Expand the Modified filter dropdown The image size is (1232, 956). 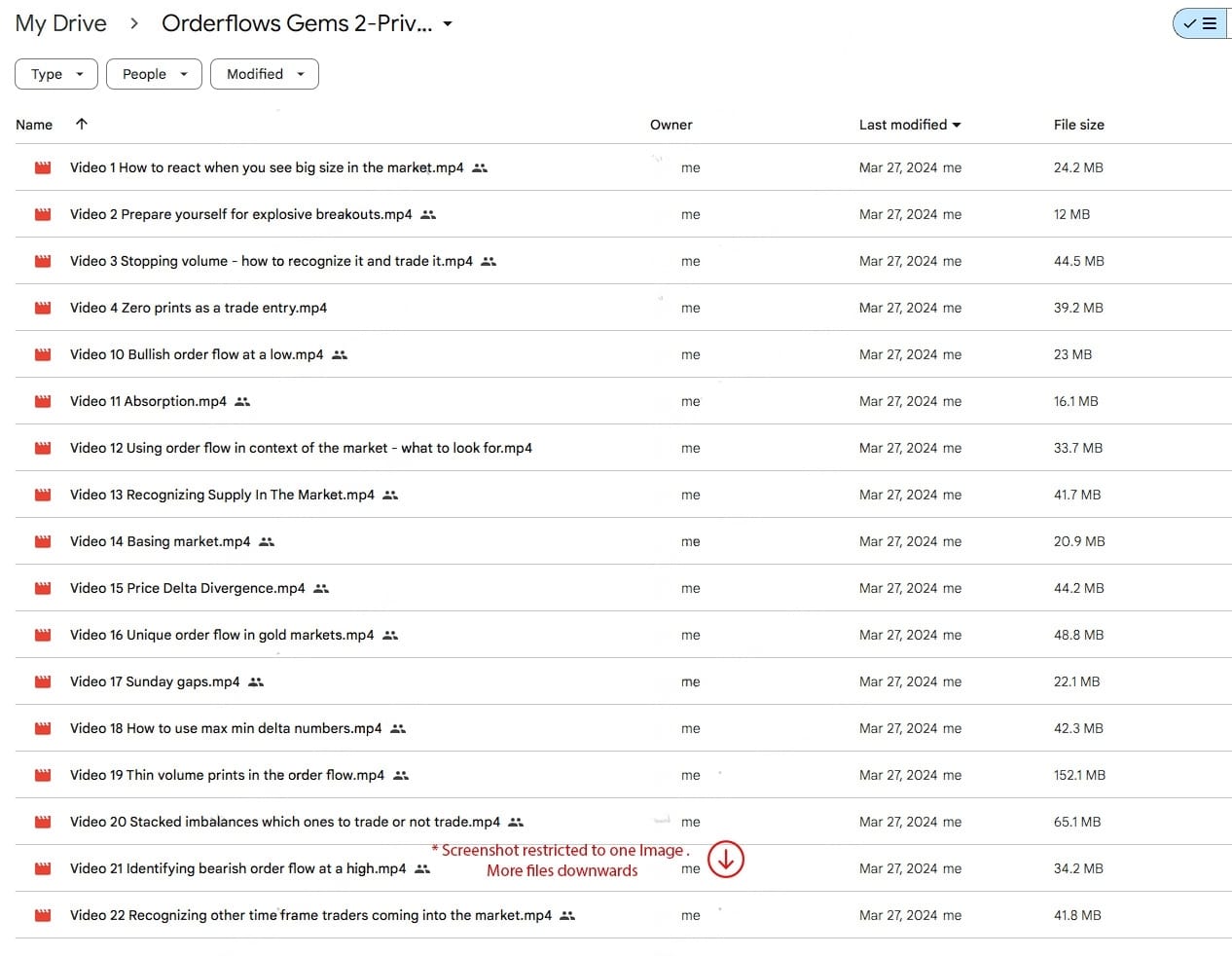point(265,74)
